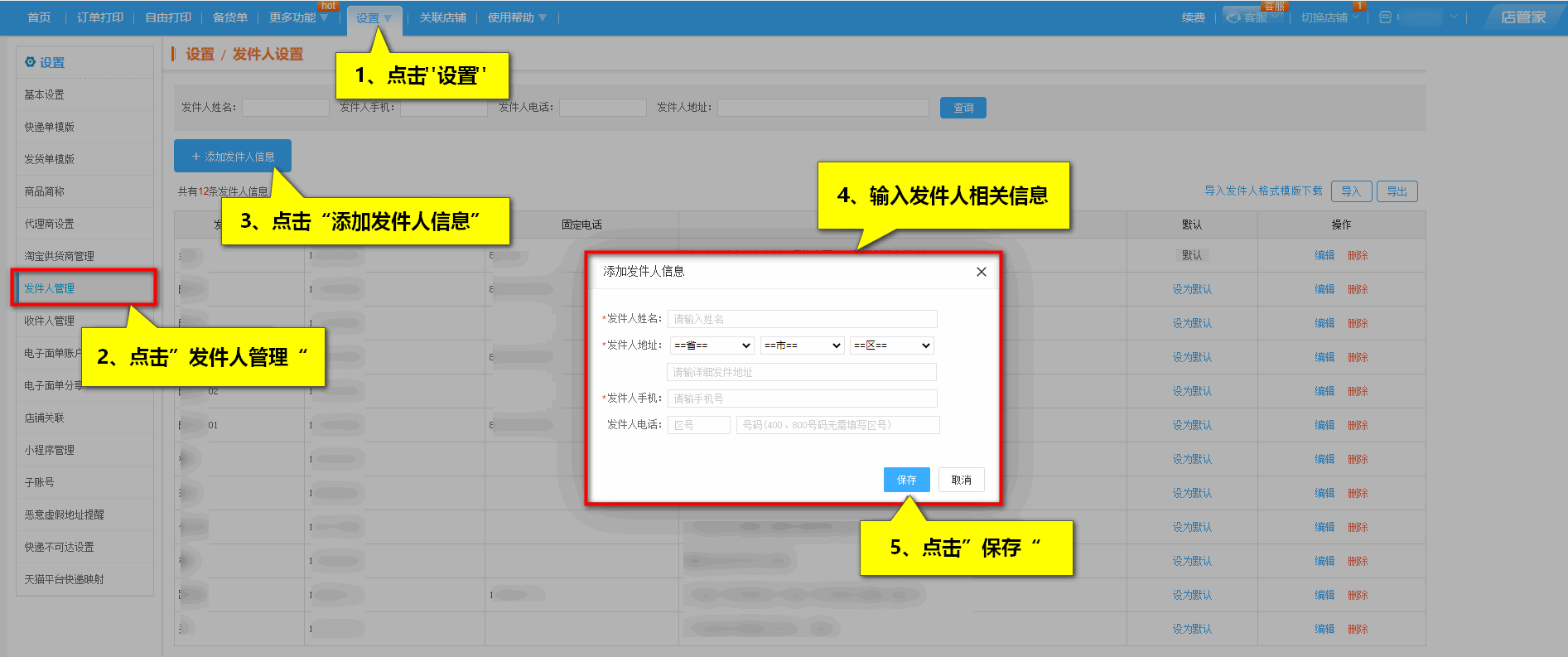Click the gear icon beside 设置 sidebar title
Image resolution: width=1568 pixels, height=657 pixels.
(30, 62)
